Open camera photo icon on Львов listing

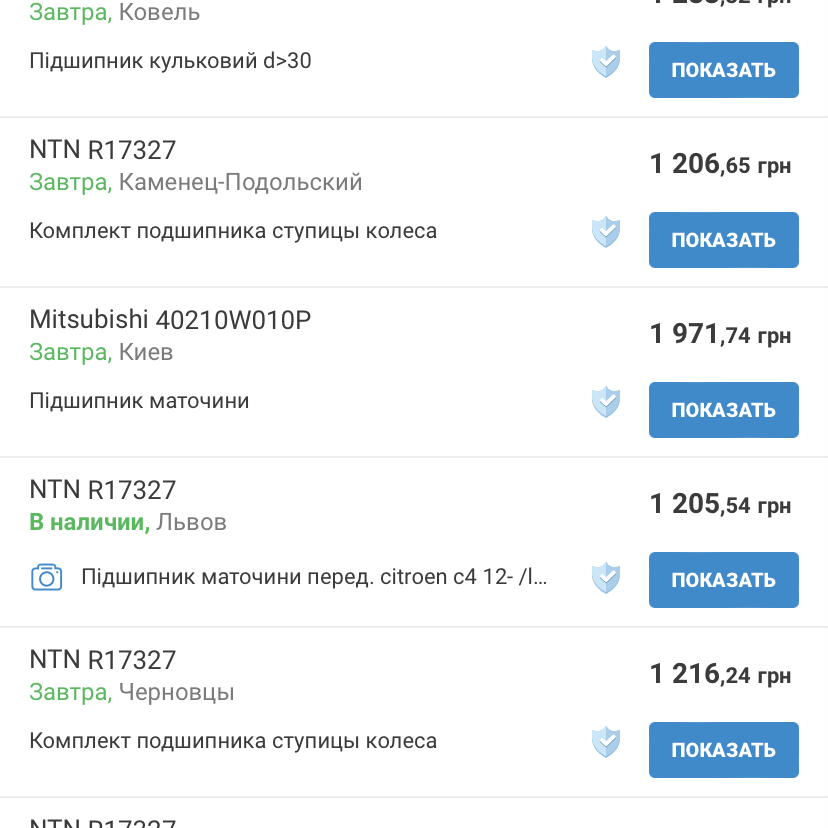coord(46,577)
